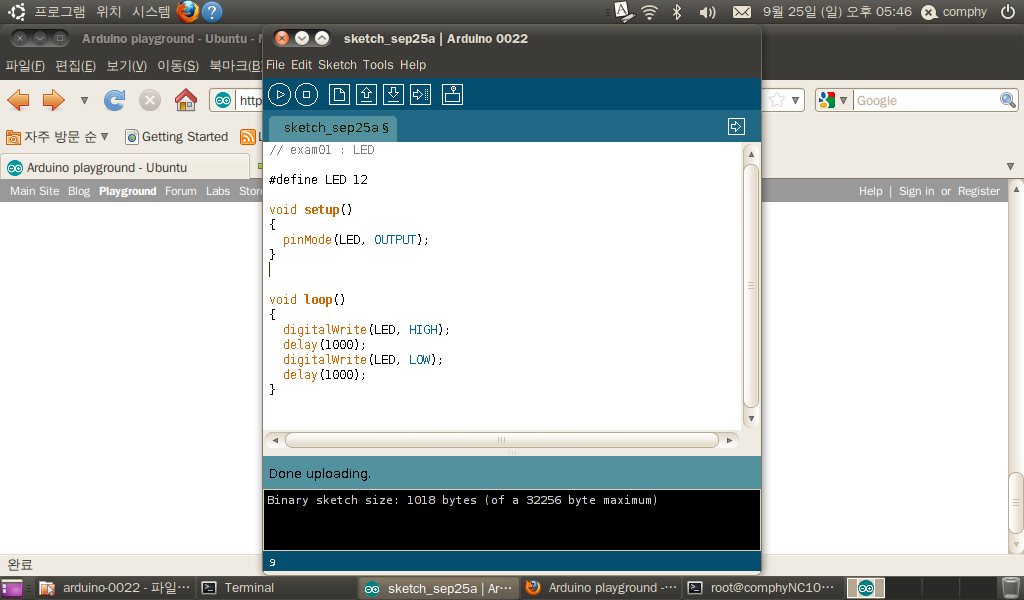Click the power/shutdown icon
This screenshot has height=600, width=1024.
[x=1008, y=12]
